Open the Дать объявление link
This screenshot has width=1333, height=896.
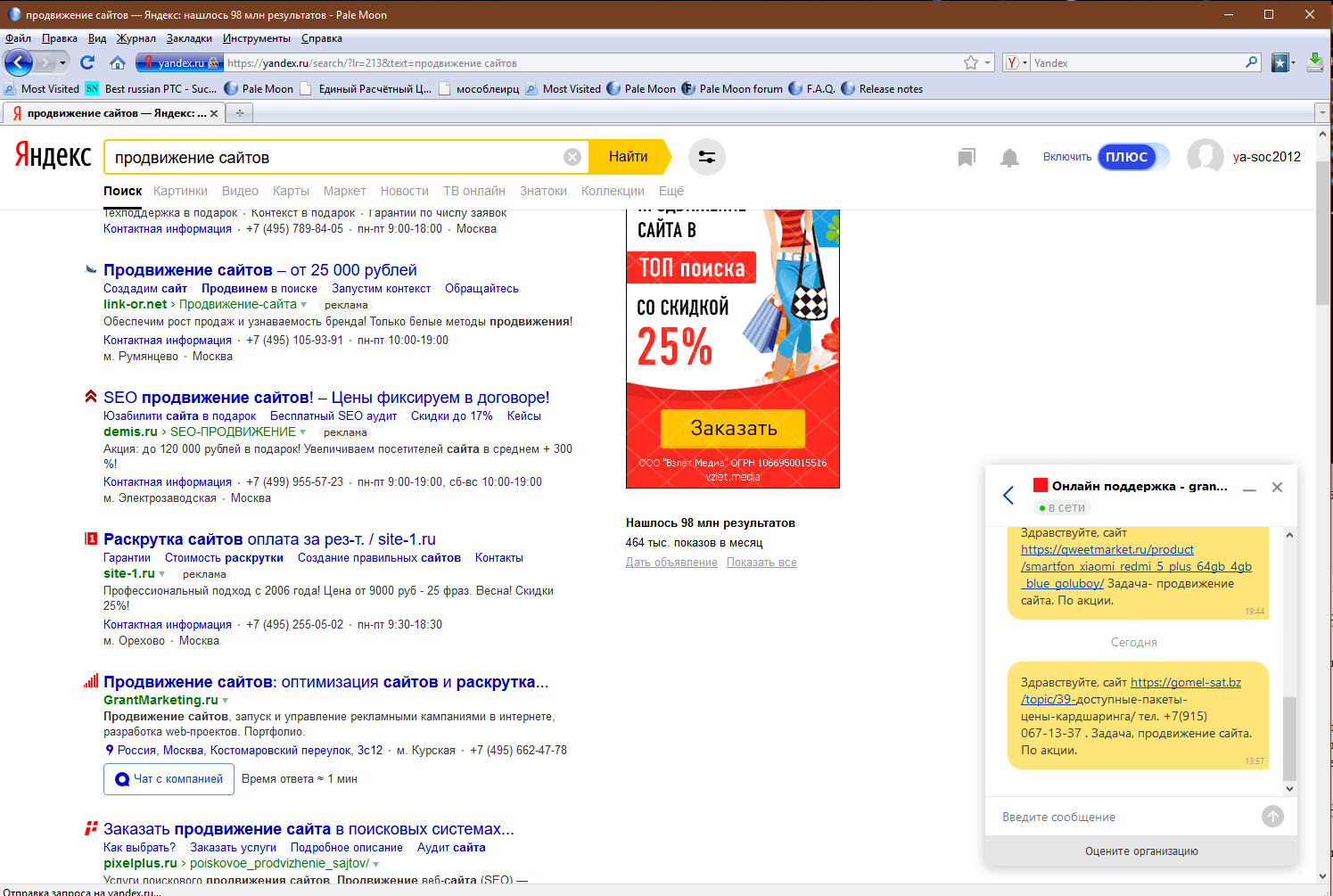tap(671, 563)
